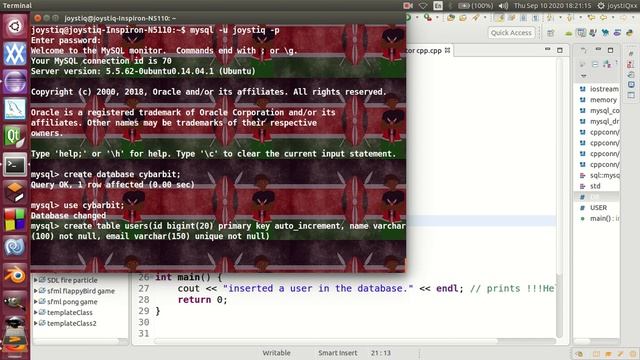640x360 pixels.
Task: Toggle Mark Occurrences in Eclipse toolbar
Action: 499,18
